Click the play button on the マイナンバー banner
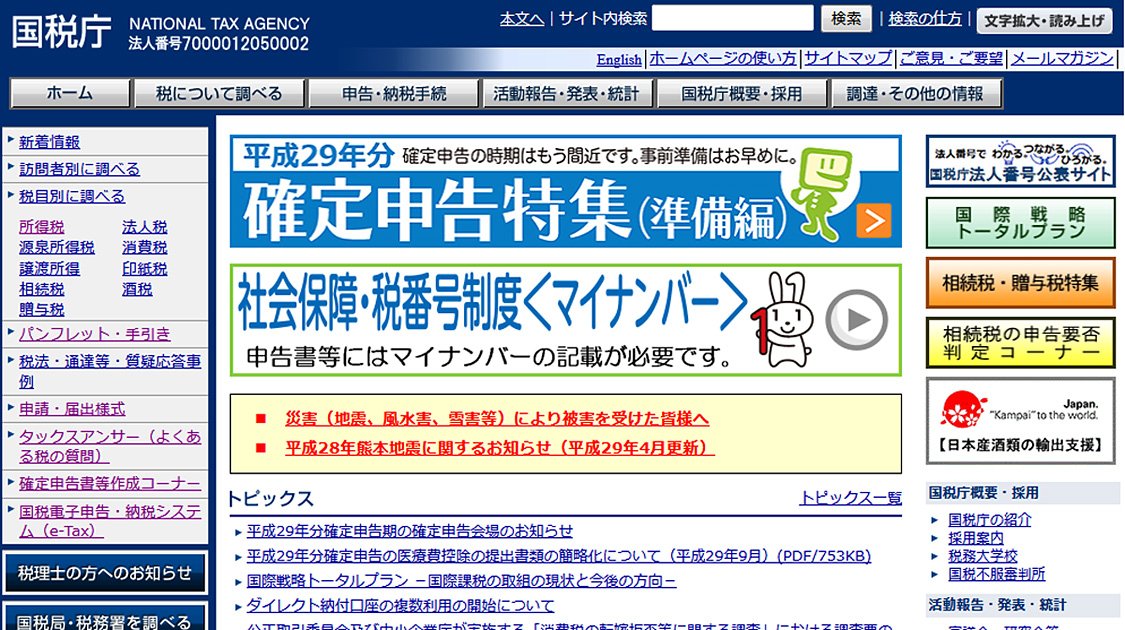Image resolution: width=1125 pixels, height=630 pixels. [x=856, y=320]
